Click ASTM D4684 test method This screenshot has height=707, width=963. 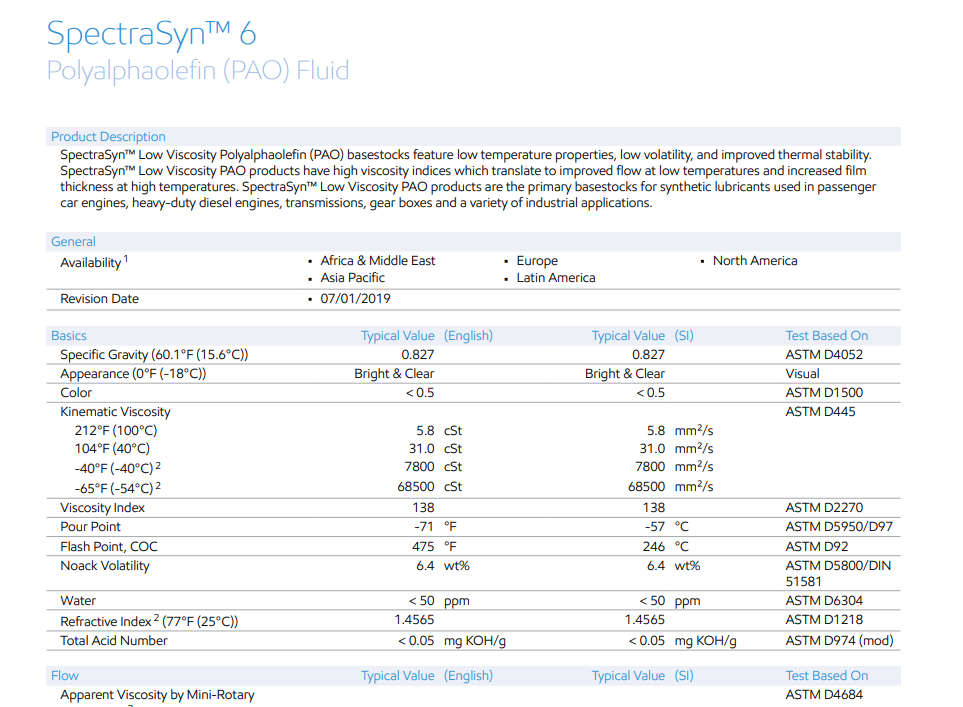(x=824, y=695)
